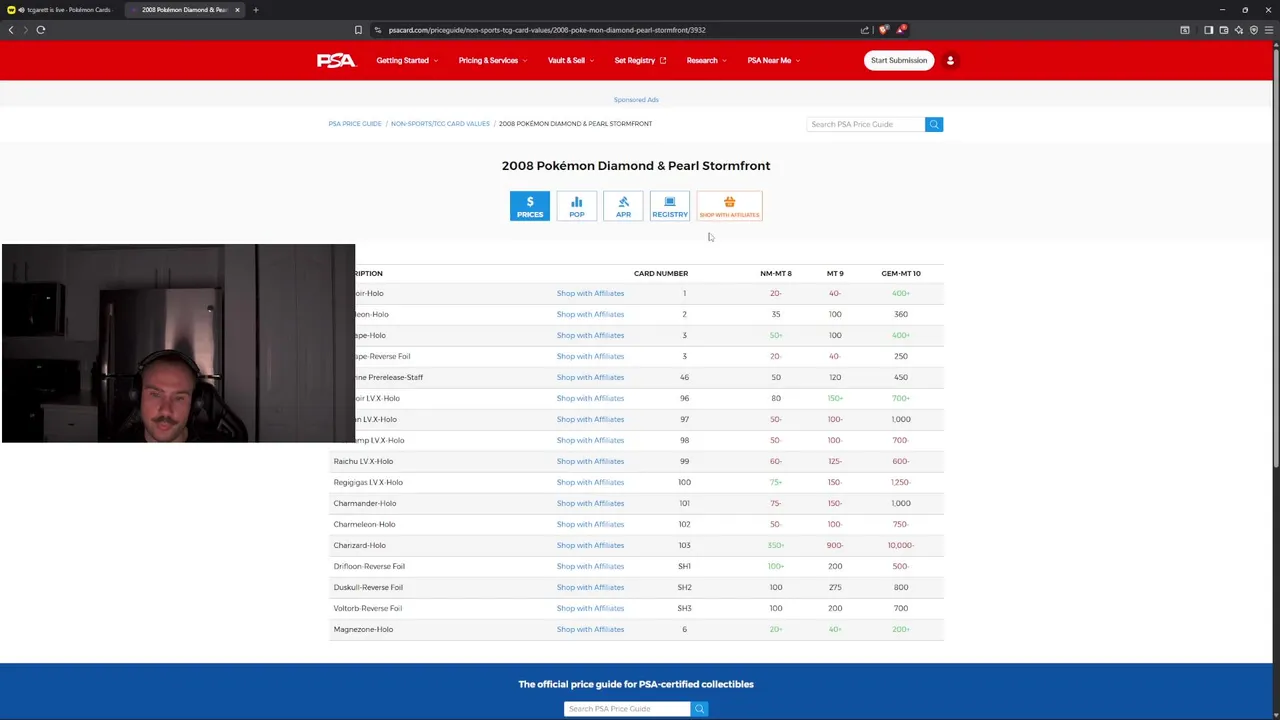Open site settings icon in the address bar
This screenshot has height=720, width=1280.
click(x=378, y=30)
